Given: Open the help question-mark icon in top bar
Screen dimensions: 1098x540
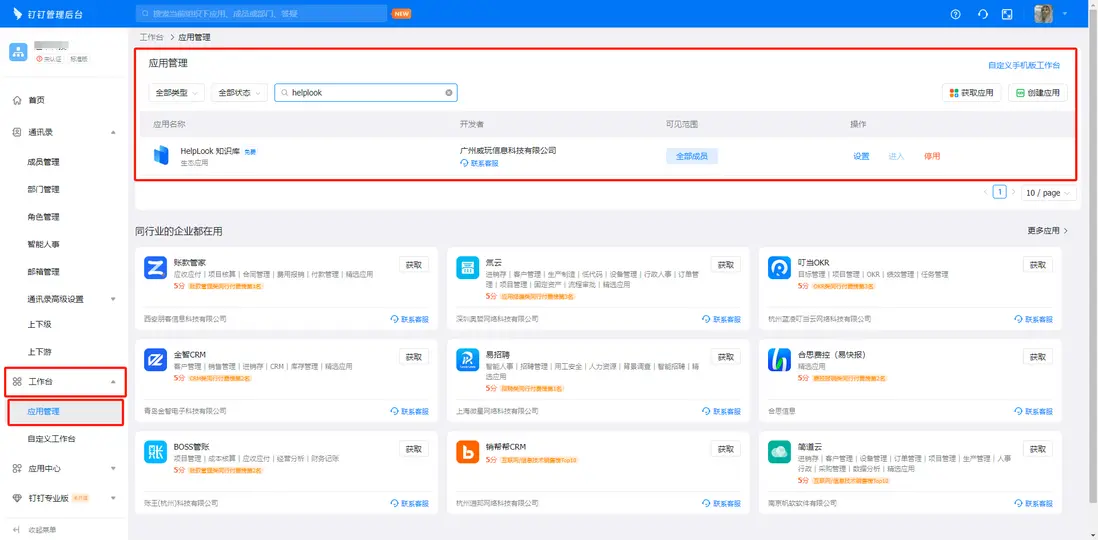Looking at the screenshot, I should click(x=956, y=14).
